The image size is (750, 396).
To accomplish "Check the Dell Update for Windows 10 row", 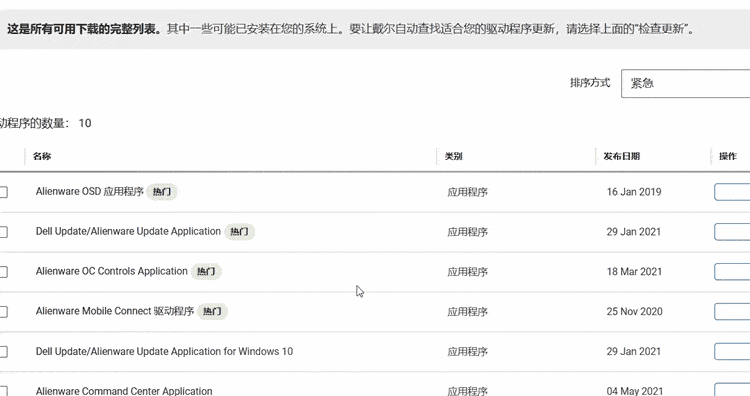I will [3, 352].
